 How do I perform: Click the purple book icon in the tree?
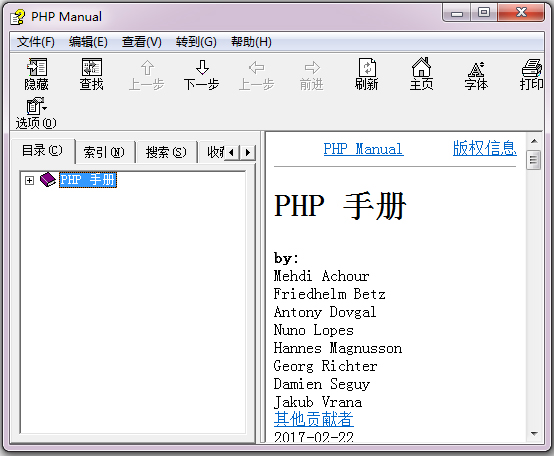click(x=48, y=180)
